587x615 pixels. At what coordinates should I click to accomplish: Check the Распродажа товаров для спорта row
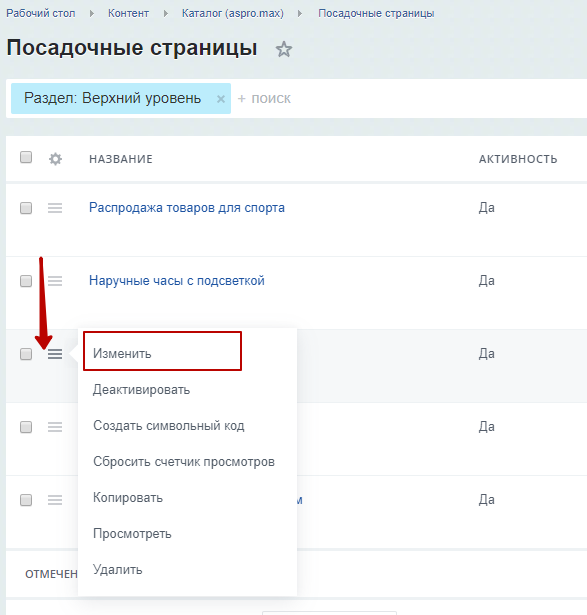(x=26, y=208)
